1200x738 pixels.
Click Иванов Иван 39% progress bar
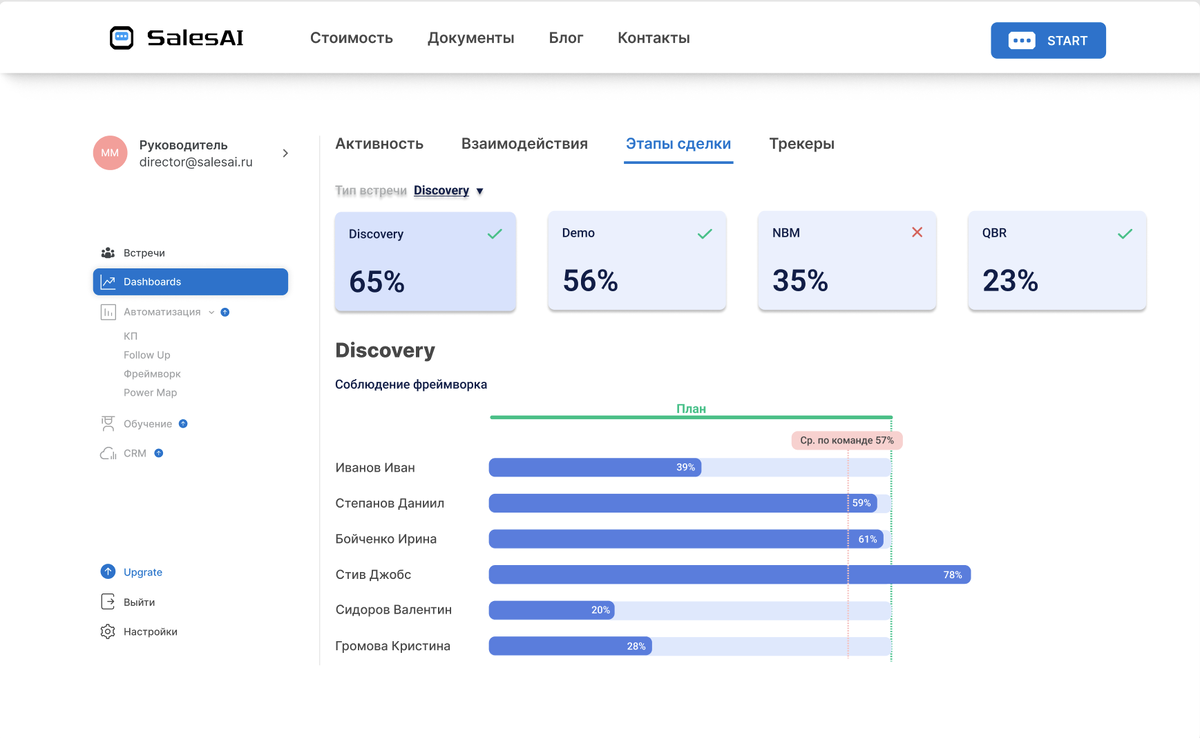point(595,467)
